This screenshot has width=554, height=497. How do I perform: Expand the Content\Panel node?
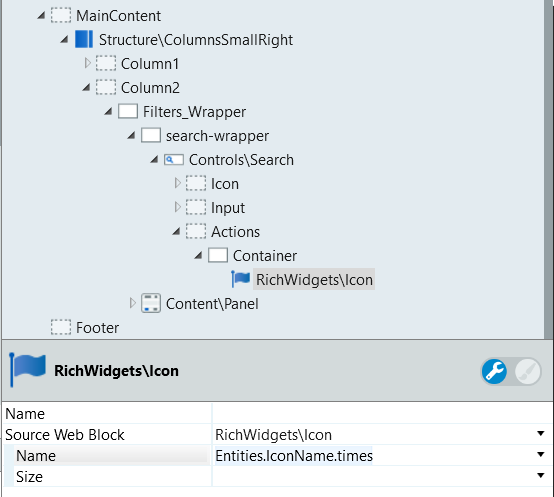point(132,303)
